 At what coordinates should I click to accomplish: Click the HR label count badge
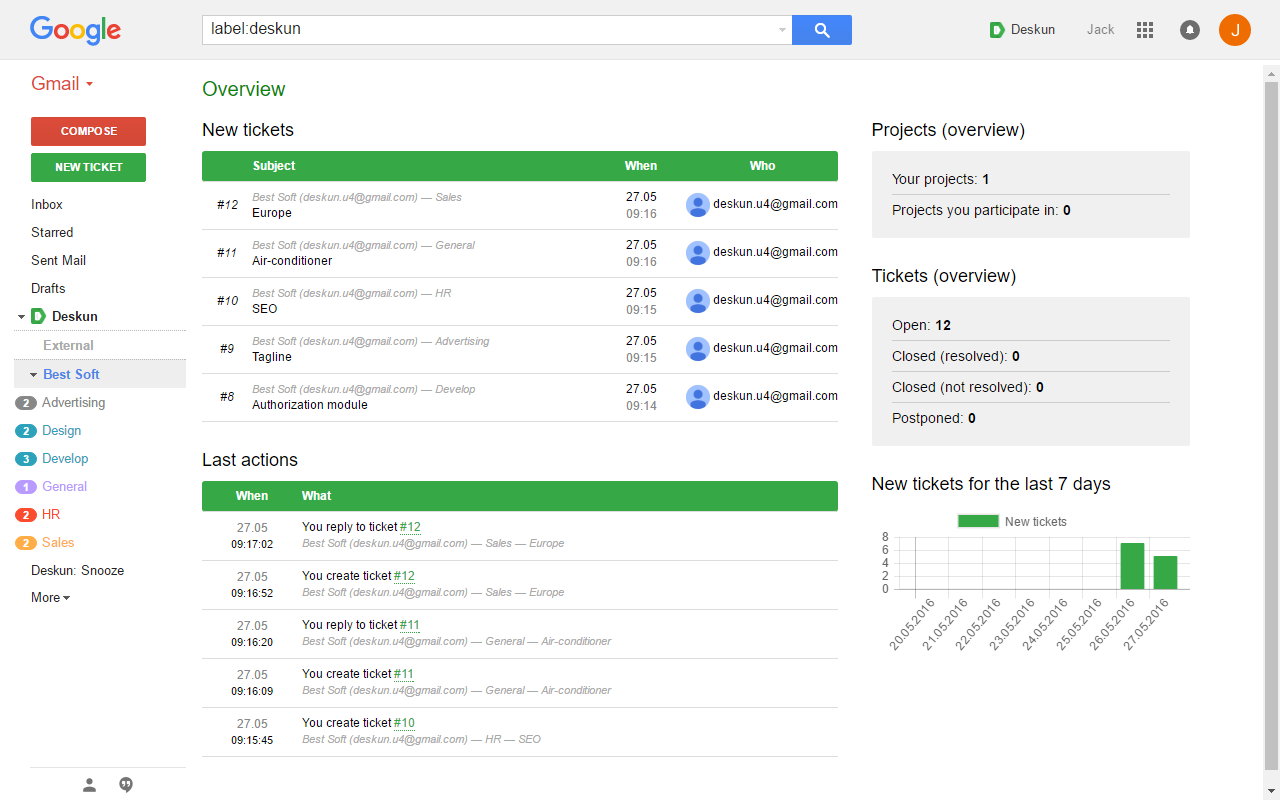pos(26,515)
